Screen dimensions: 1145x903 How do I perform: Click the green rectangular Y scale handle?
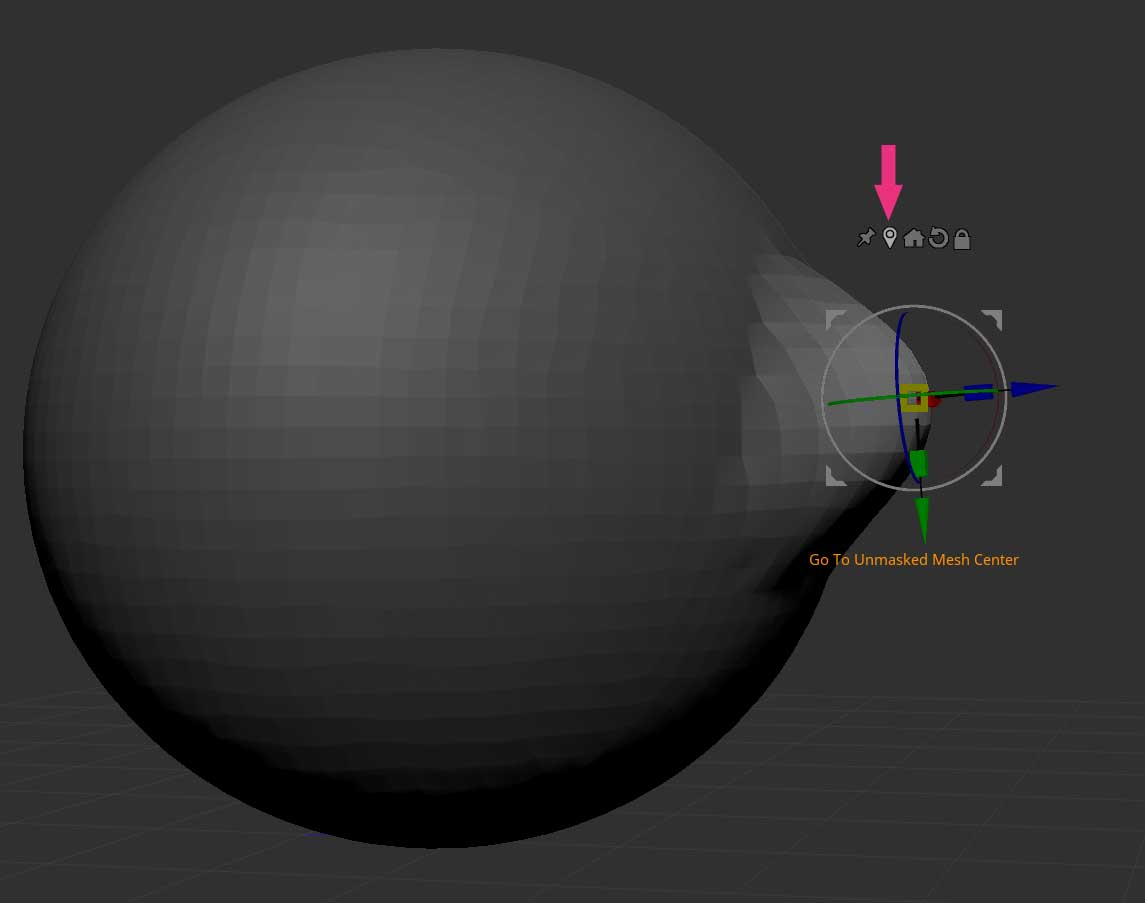tap(918, 464)
